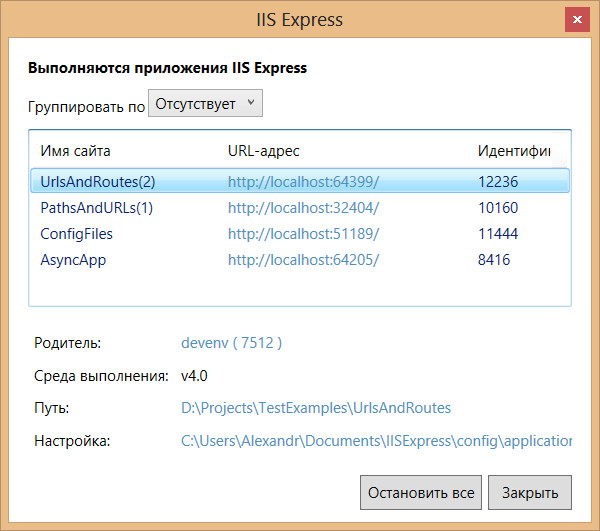Select the UrlsAndRoutes(2) site row

(300, 181)
